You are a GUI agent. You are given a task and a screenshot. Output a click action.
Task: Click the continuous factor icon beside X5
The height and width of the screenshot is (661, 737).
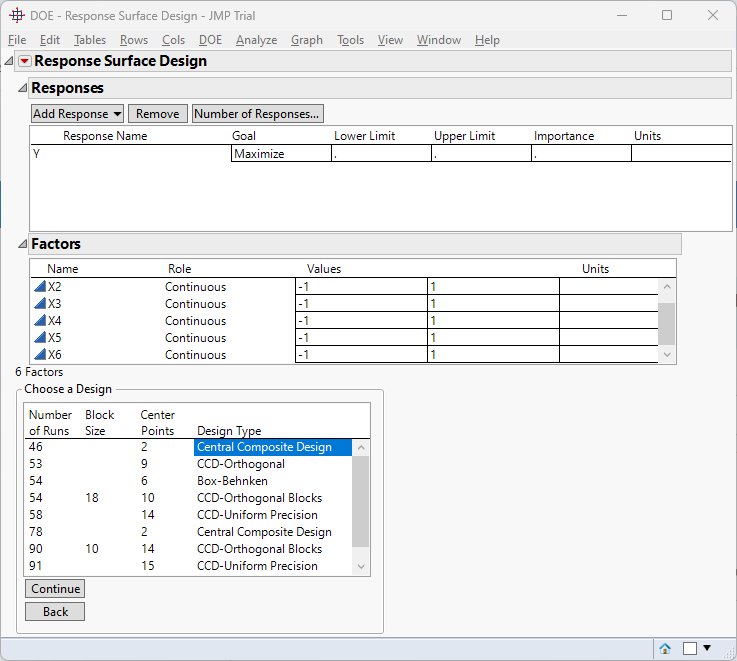40,337
